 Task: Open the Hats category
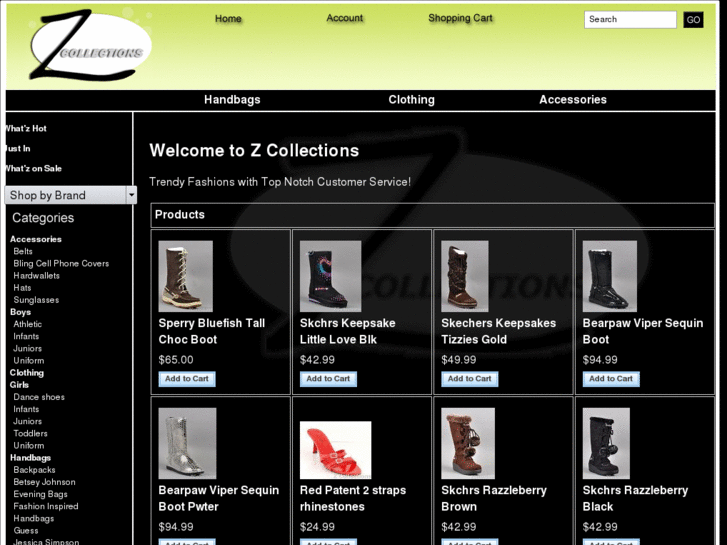click(x=22, y=288)
